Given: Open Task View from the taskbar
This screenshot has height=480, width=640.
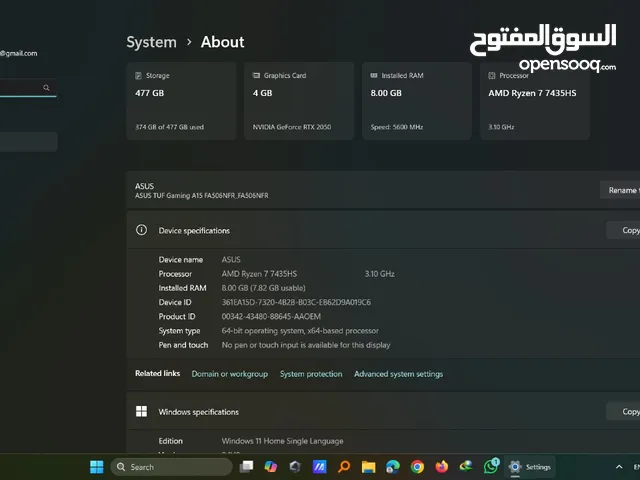Looking at the screenshot, I should pos(246,467).
